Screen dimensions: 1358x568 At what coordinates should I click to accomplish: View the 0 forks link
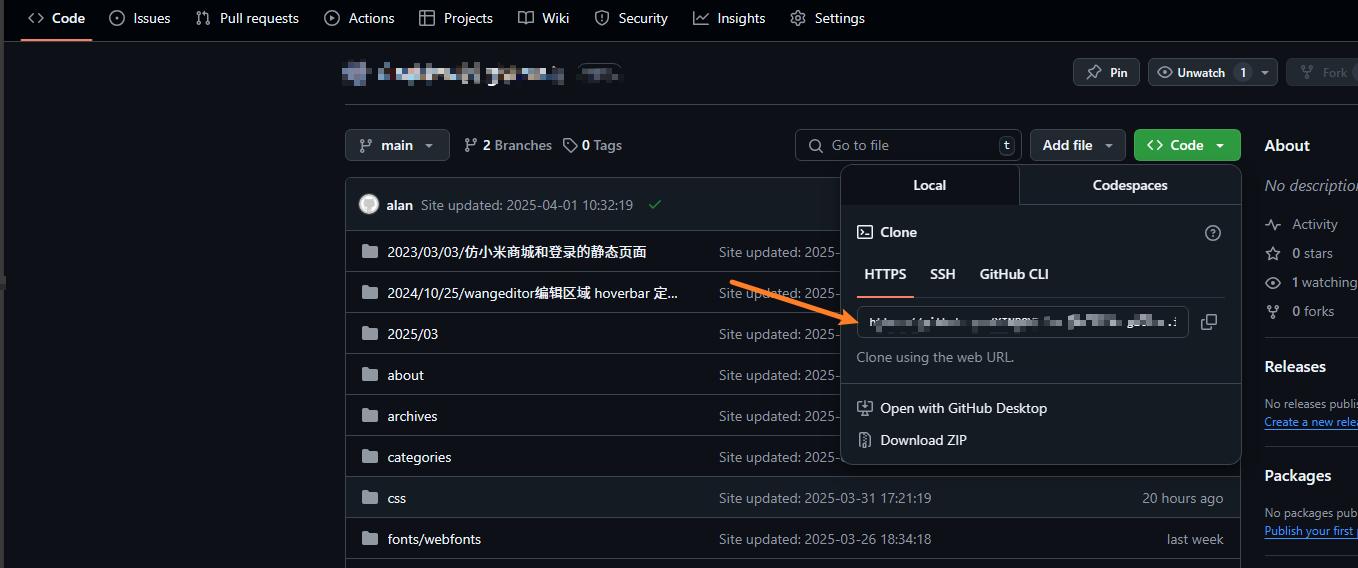click(x=1300, y=312)
